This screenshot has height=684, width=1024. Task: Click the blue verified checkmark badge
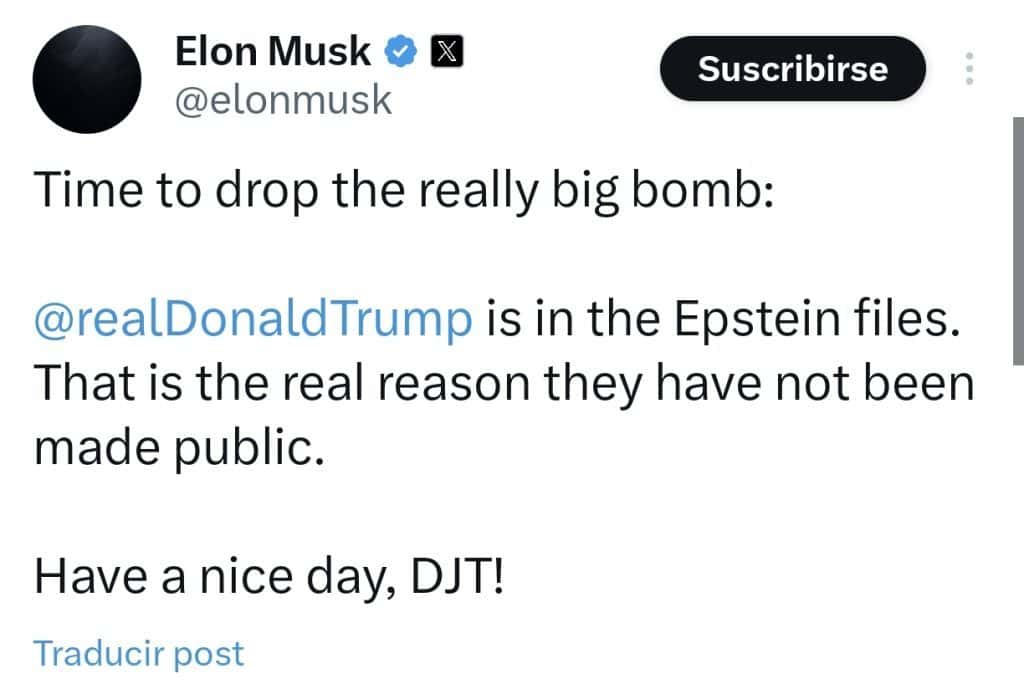[402, 51]
